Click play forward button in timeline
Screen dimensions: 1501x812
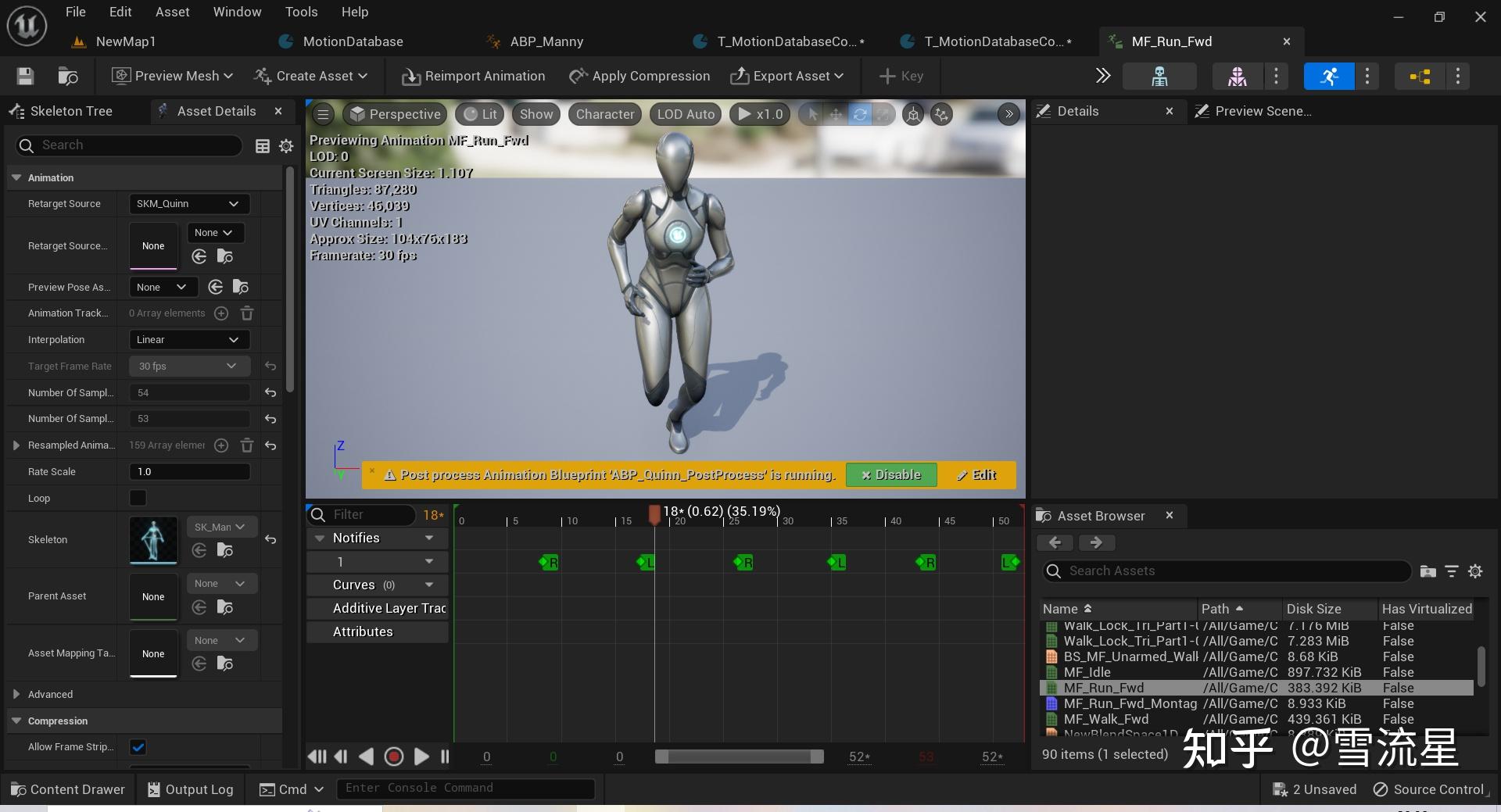(x=421, y=757)
